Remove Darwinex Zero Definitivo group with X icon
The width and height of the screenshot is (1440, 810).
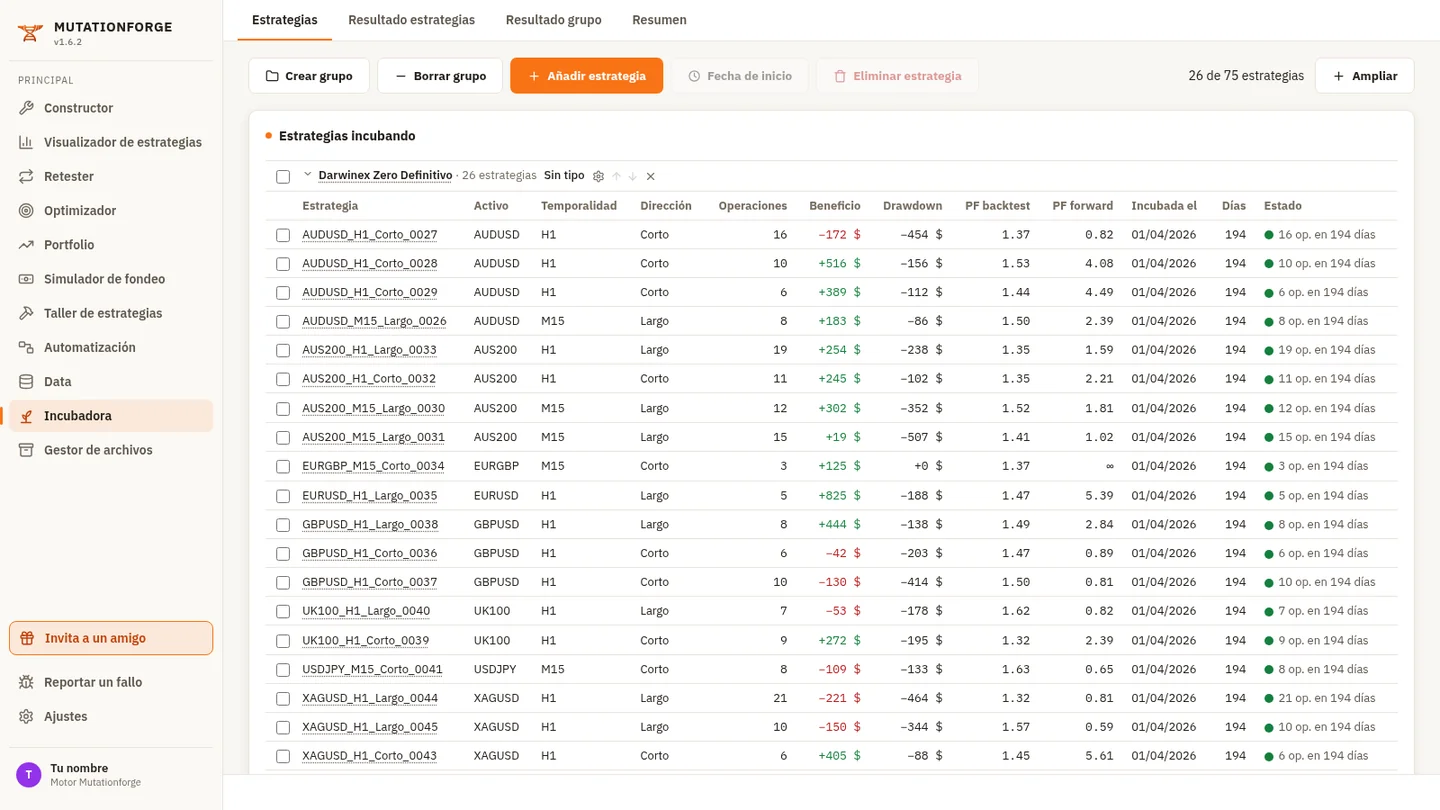(x=650, y=176)
